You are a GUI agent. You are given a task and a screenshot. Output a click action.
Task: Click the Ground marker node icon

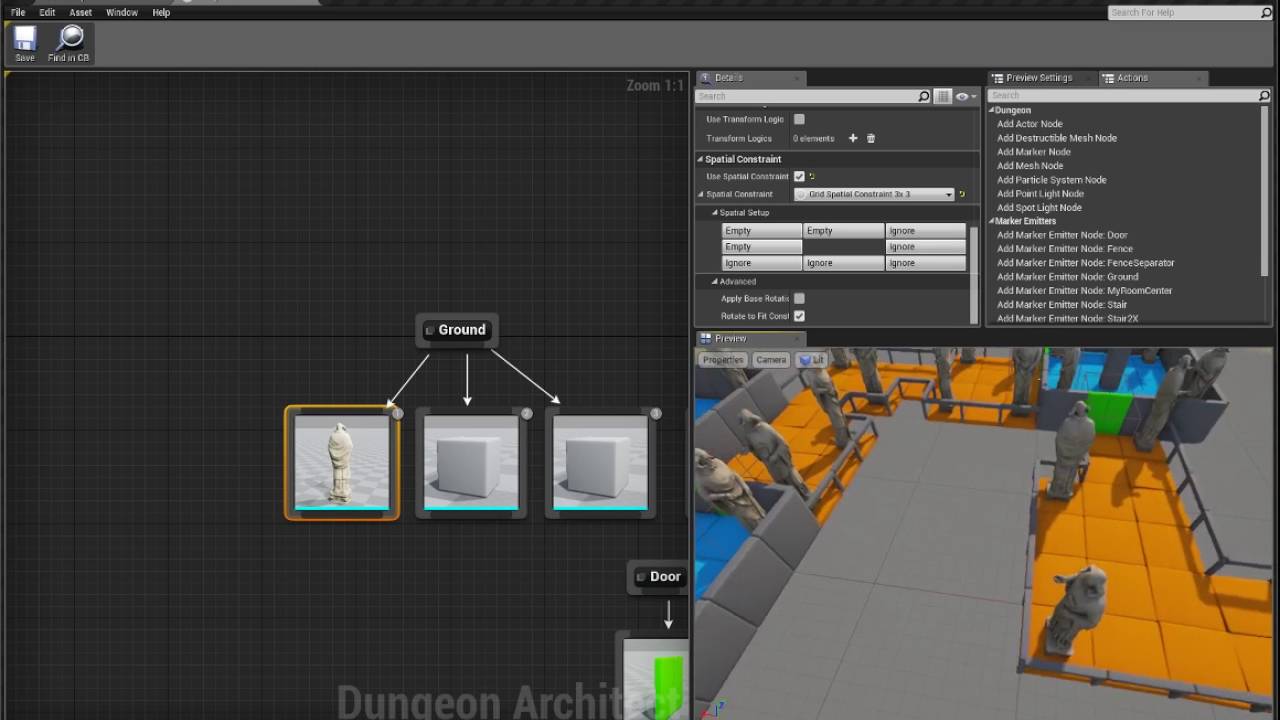(x=430, y=330)
